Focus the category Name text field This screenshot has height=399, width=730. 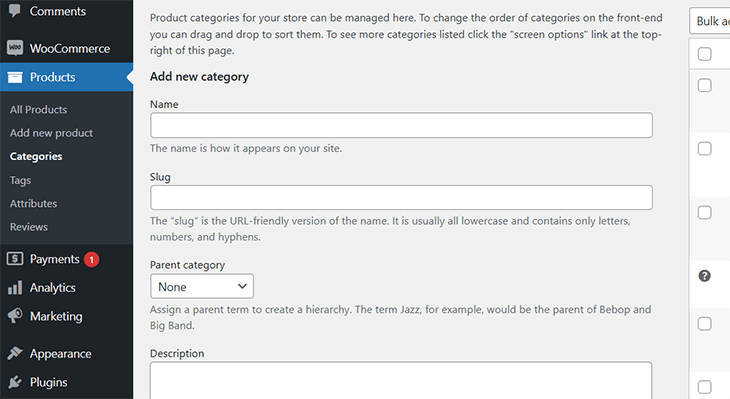[401, 125]
